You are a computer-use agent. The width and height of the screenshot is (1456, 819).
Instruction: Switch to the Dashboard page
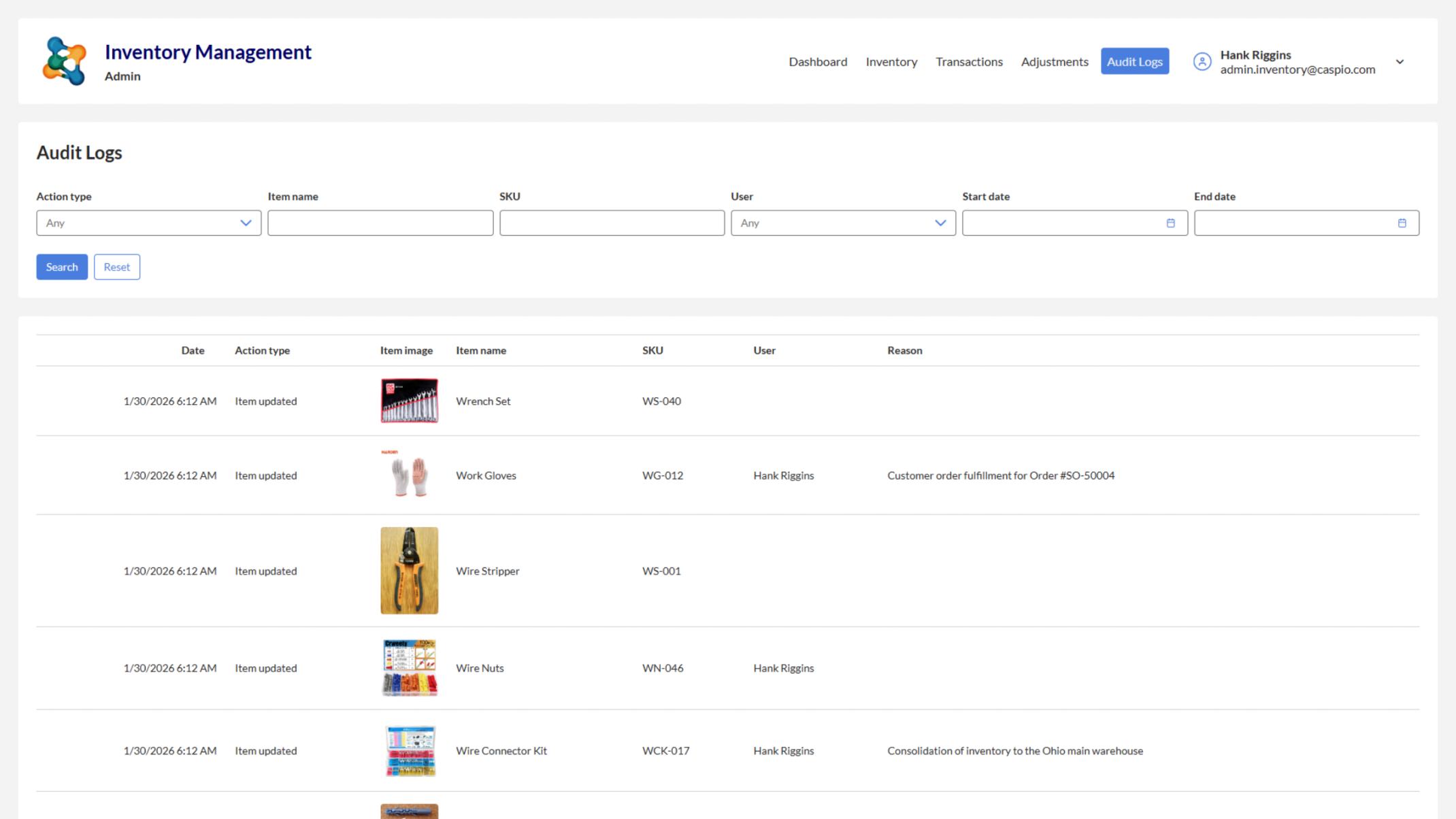[x=818, y=61]
